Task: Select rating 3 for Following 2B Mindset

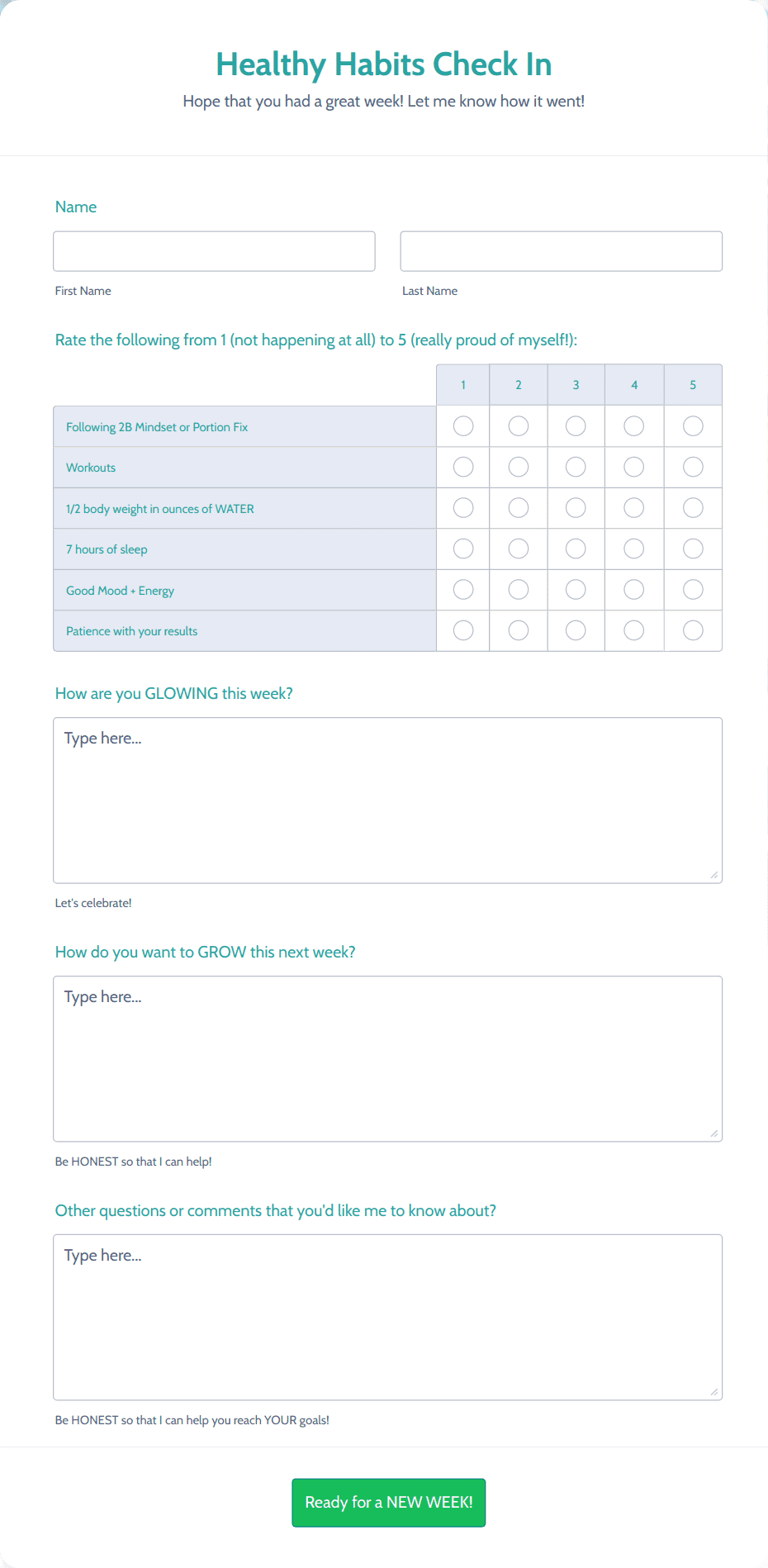Action: [x=576, y=425]
